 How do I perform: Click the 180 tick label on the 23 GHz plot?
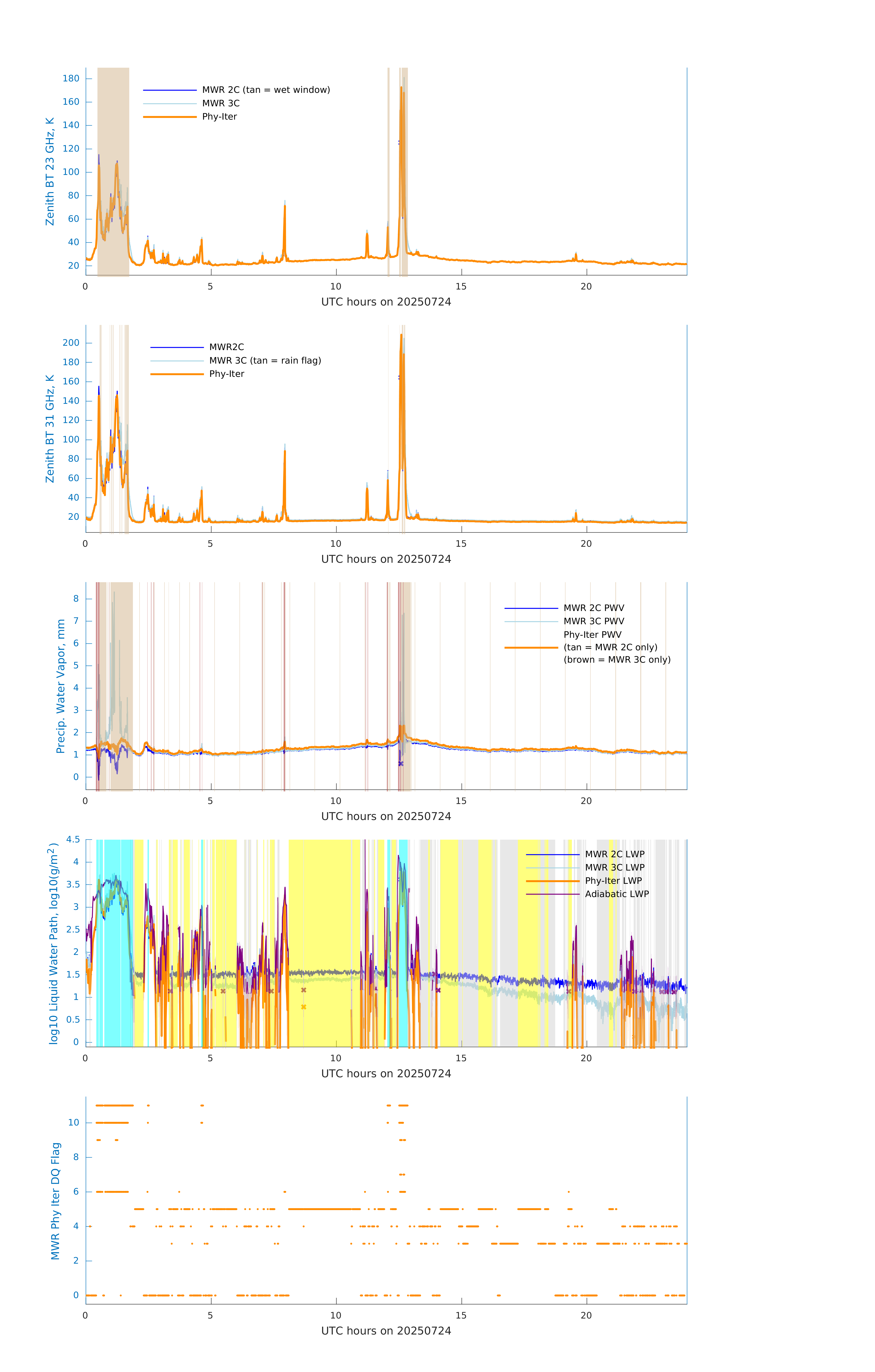pyautogui.click(x=71, y=79)
